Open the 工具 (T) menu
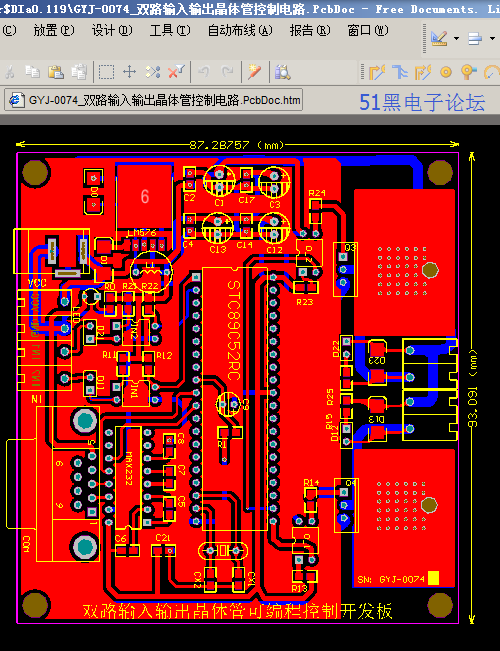The image size is (500, 651). click(x=170, y=30)
